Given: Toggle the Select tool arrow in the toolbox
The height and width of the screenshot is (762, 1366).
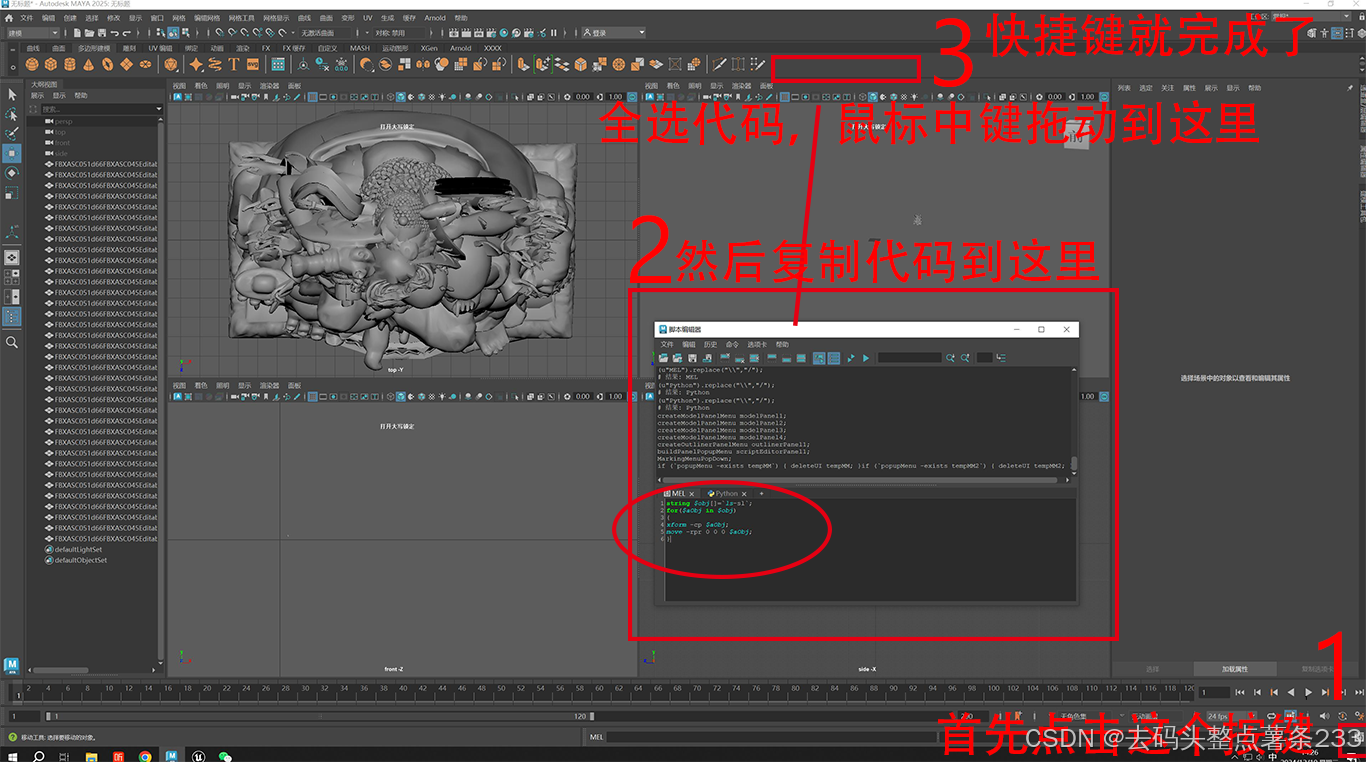Looking at the screenshot, I should (x=12, y=95).
